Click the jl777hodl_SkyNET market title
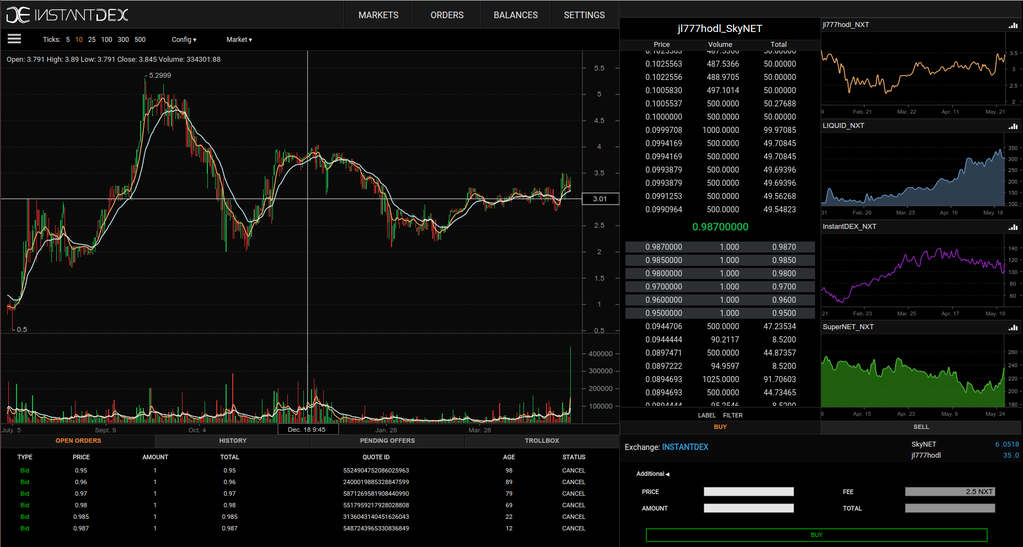The image size is (1023, 547). tap(720, 29)
